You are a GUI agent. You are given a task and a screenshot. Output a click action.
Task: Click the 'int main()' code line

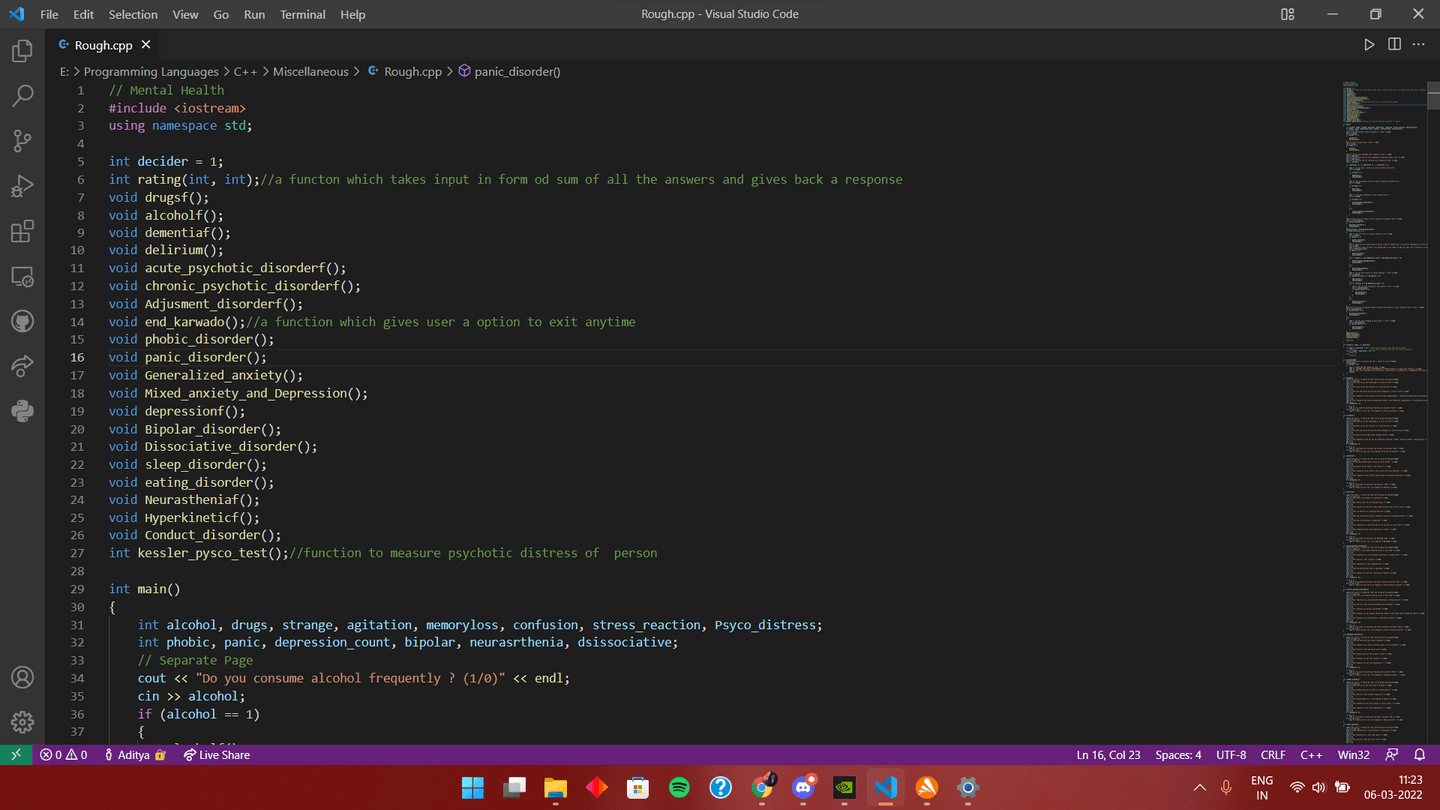(145, 589)
